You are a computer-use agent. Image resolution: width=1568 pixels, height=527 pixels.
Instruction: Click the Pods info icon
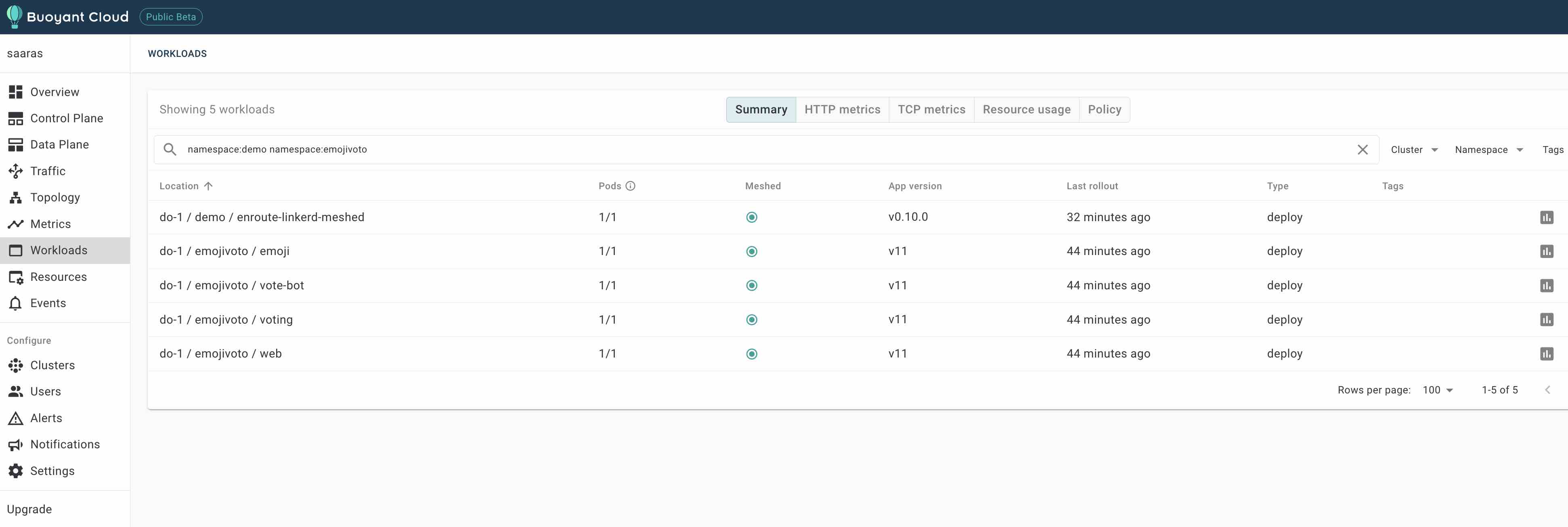click(631, 186)
